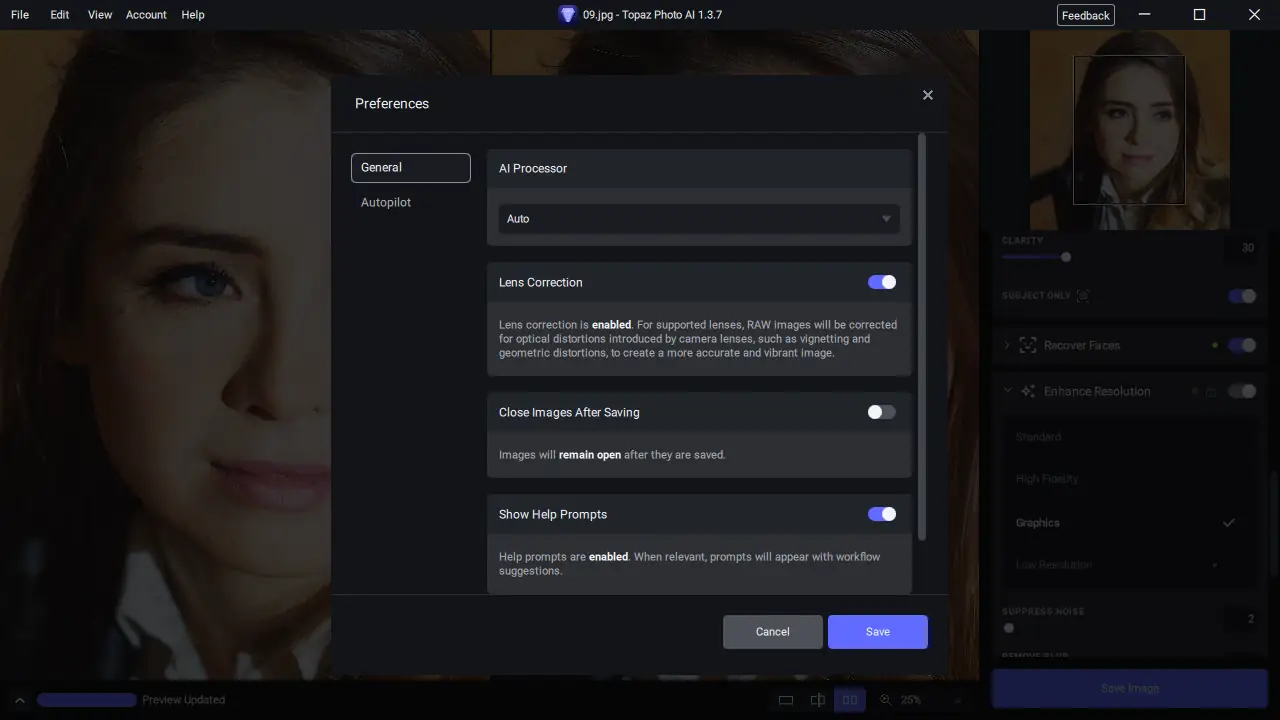1280x720 pixels.
Task: Click the Feedback button
Action: tap(1086, 15)
